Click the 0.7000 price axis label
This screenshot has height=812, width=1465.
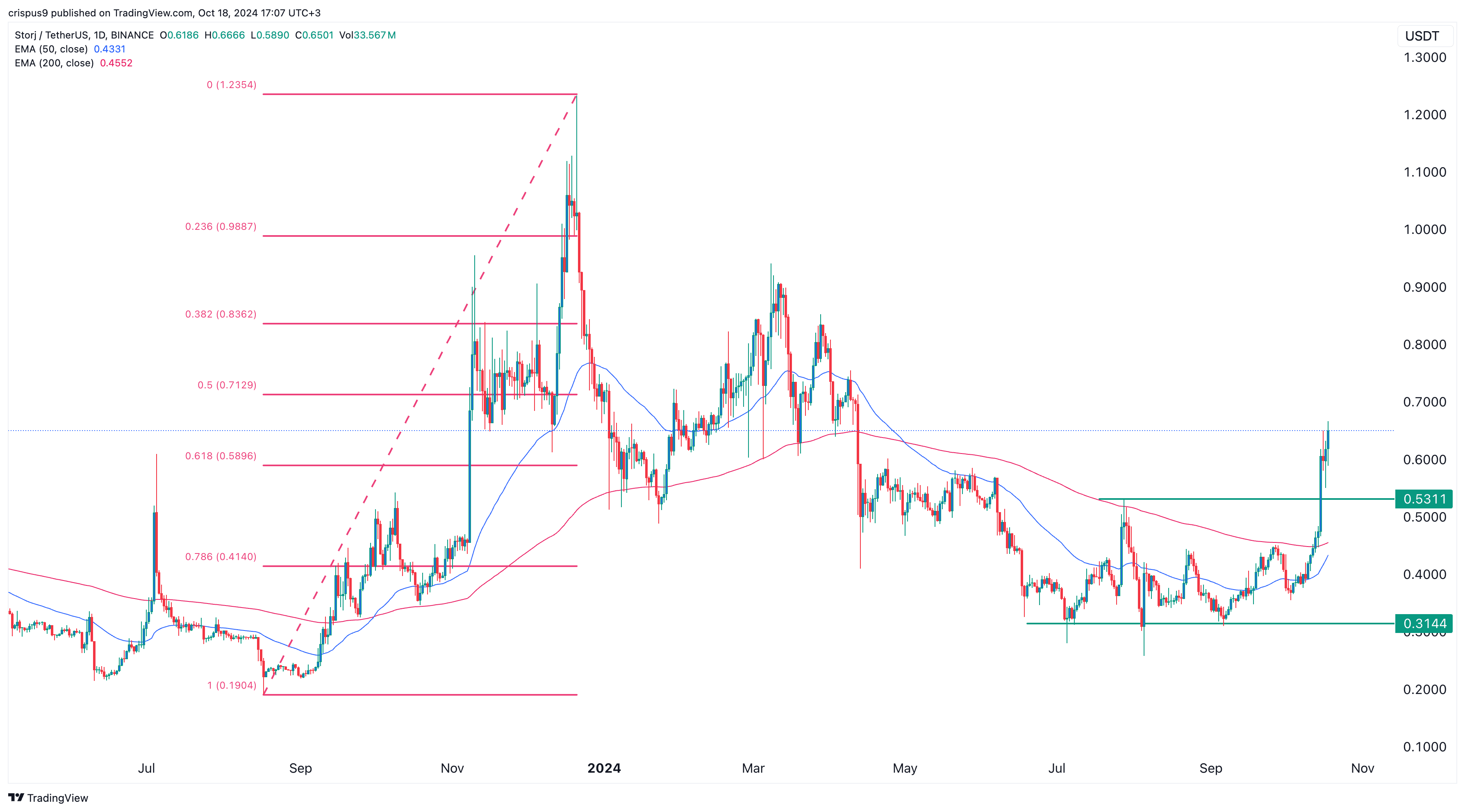(x=1424, y=402)
